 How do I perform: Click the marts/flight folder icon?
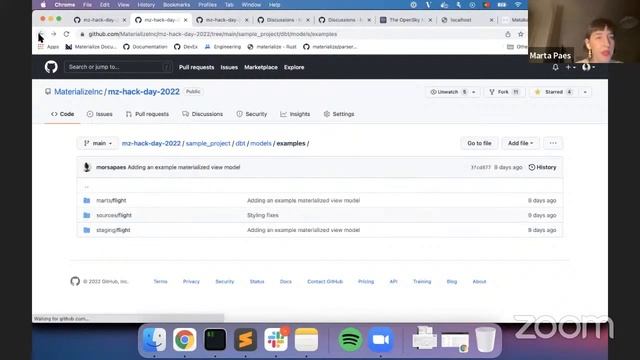click(x=87, y=200)
